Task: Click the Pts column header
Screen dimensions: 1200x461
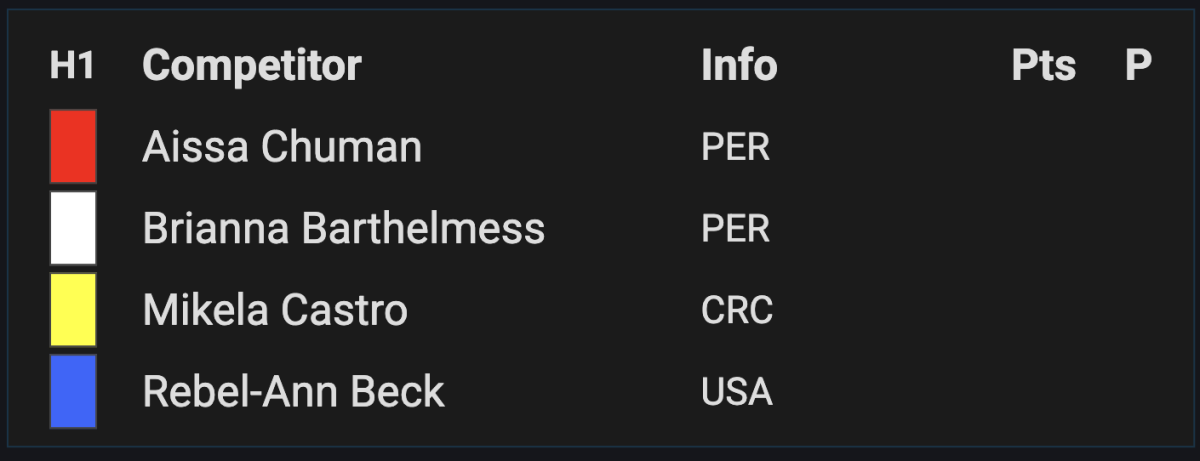Action: (x=1043, y=66)
